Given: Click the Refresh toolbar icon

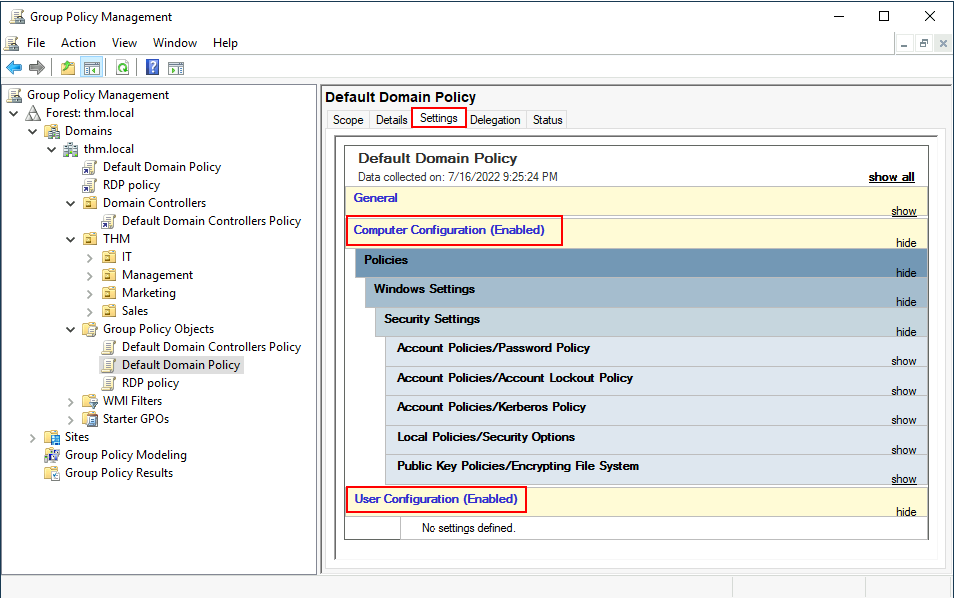Looking at the screenshot, I should (122, 68).
